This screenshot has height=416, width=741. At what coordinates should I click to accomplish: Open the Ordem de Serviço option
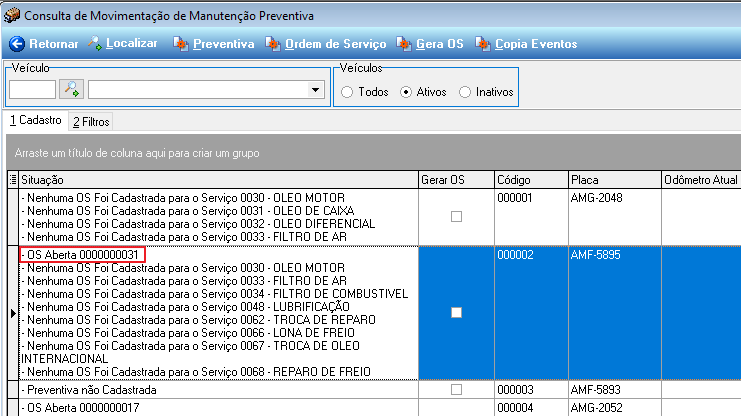336,44
